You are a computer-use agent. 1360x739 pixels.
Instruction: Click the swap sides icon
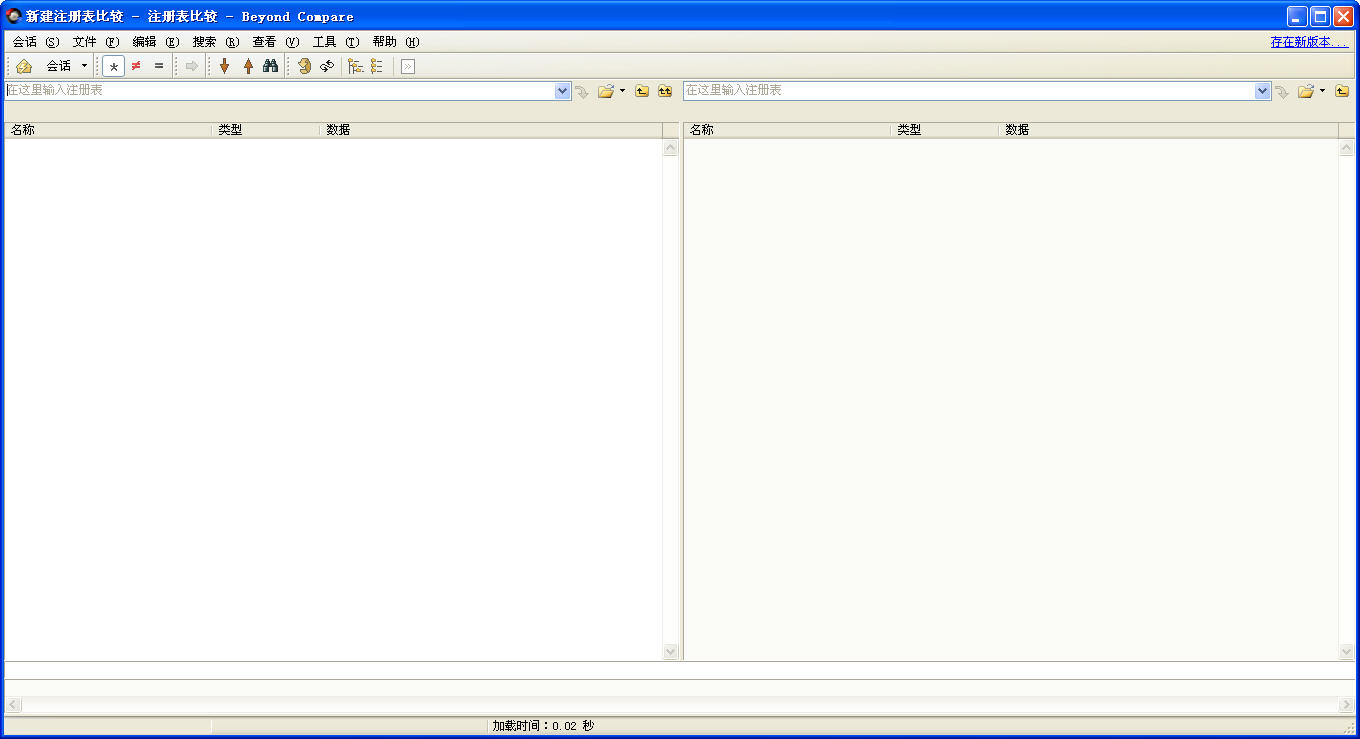(x=327, y=66)
